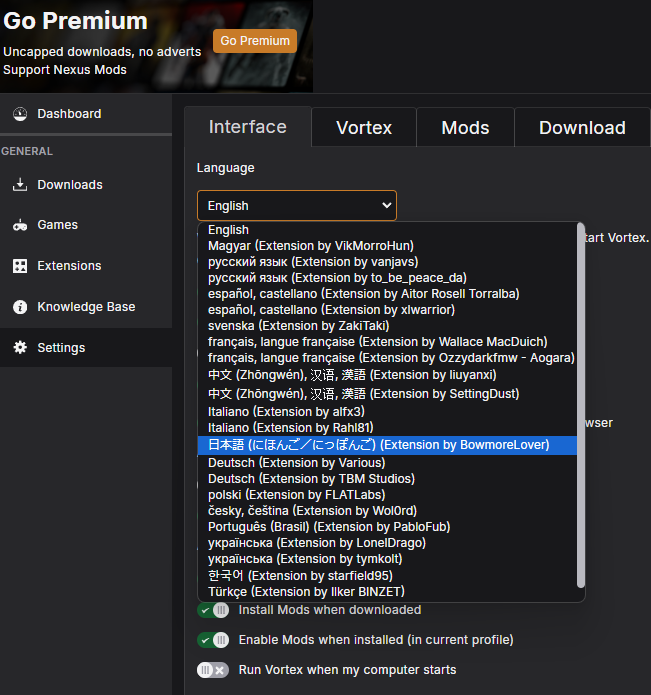Click the orange Go Premium button
This screenshot has height=695, width=651.
255,41
